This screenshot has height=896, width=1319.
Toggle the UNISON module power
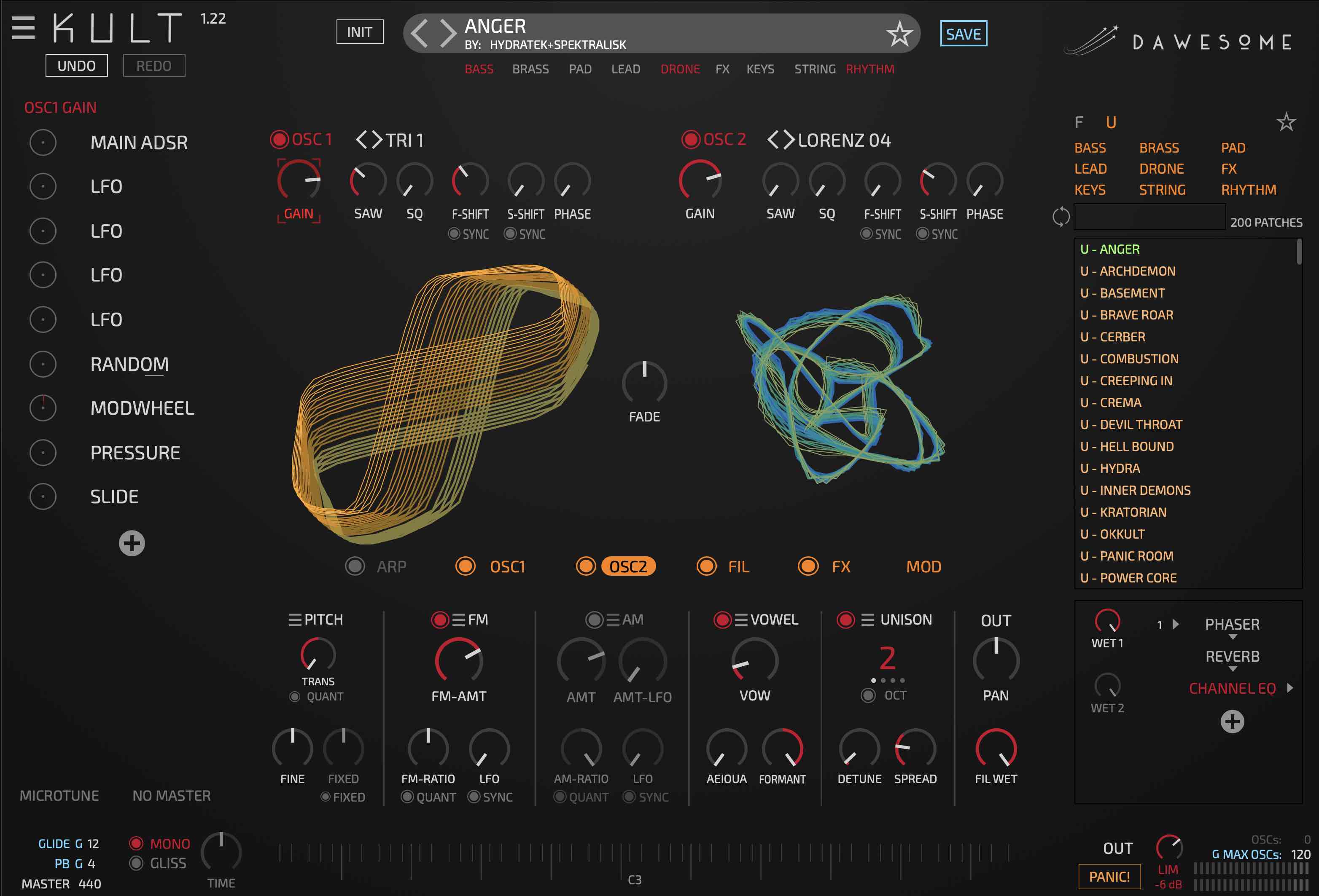[845, 620]
